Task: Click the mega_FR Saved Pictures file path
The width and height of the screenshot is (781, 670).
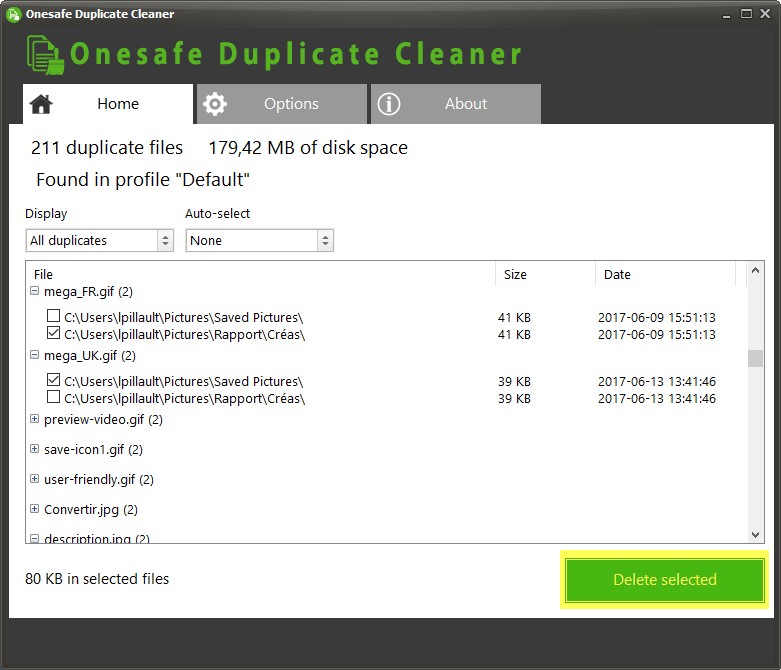Action: click(x=183, y=318)
